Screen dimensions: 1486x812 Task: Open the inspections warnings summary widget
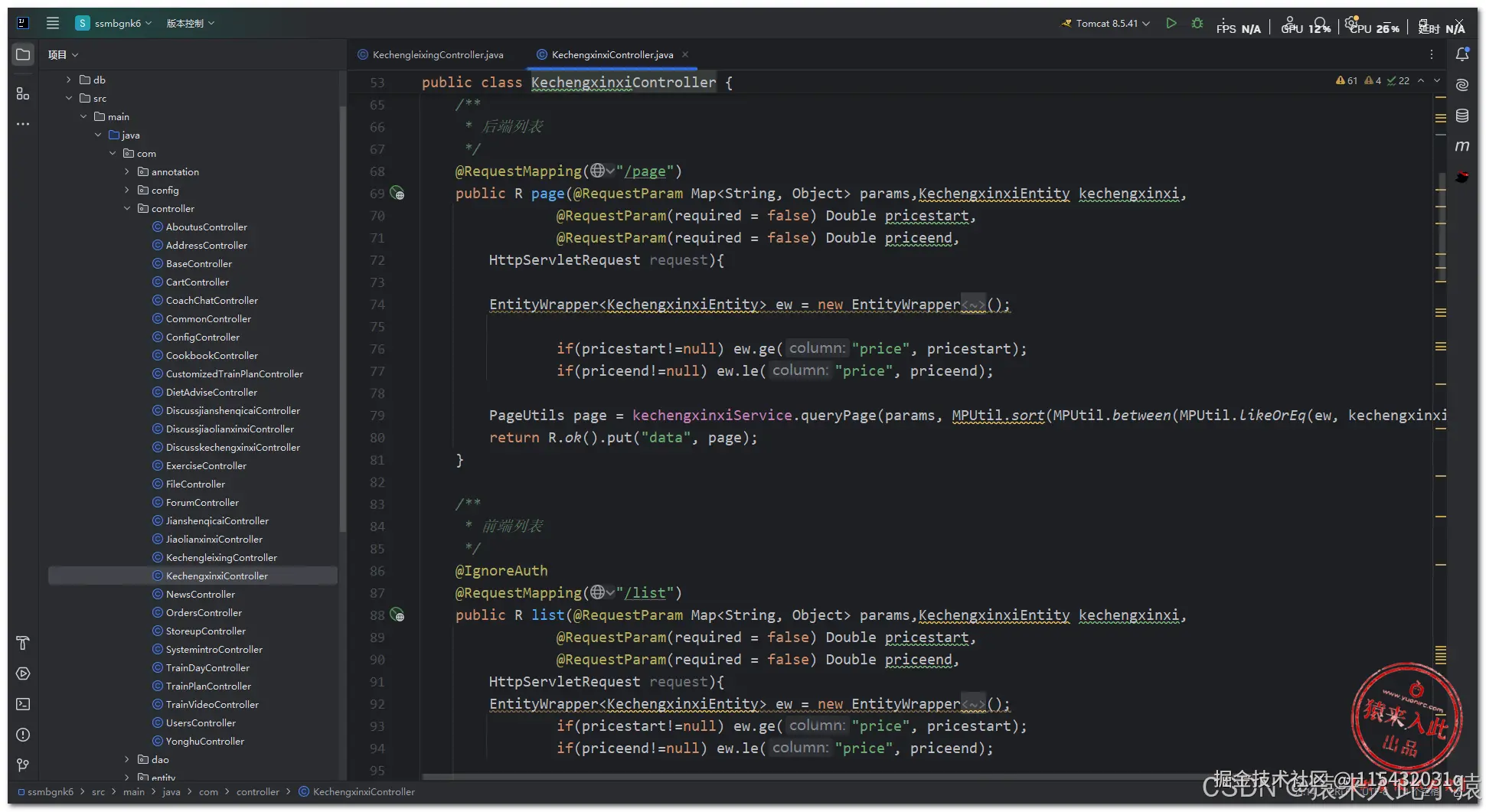(1372, 80)
